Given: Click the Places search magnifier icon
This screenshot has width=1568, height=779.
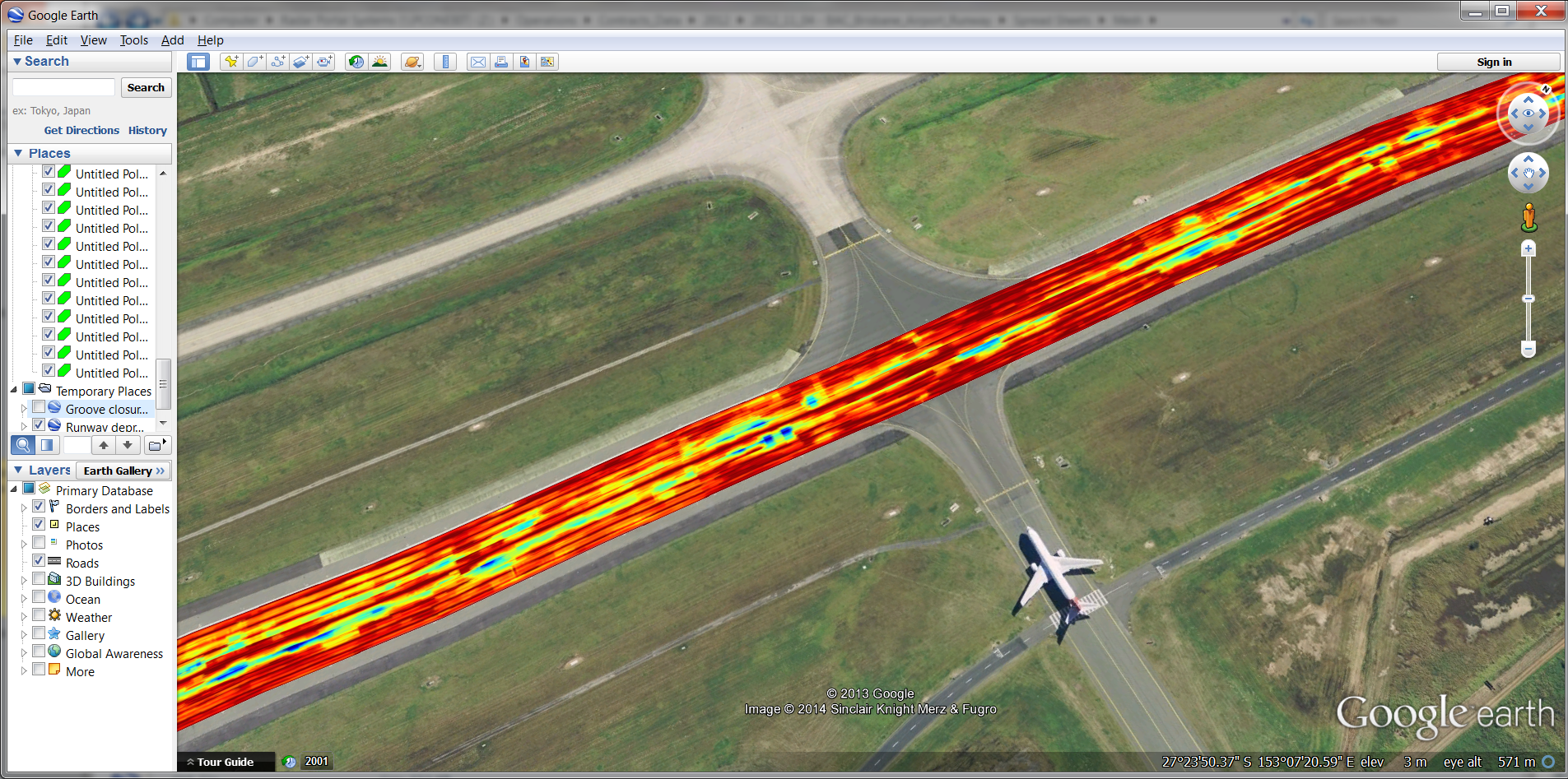Looking at the screenshot, I should (23, 445).
